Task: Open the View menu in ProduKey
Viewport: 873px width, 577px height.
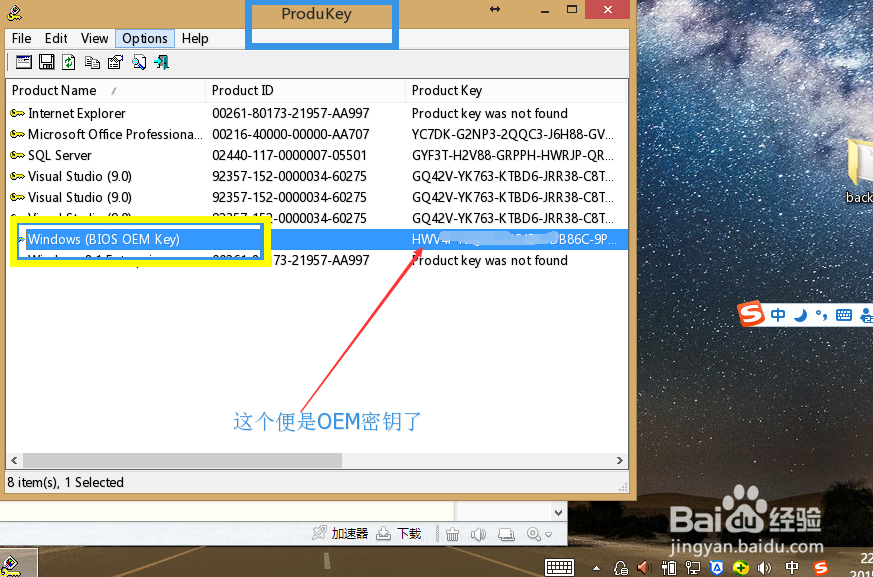Action: (x=94, y=38)
